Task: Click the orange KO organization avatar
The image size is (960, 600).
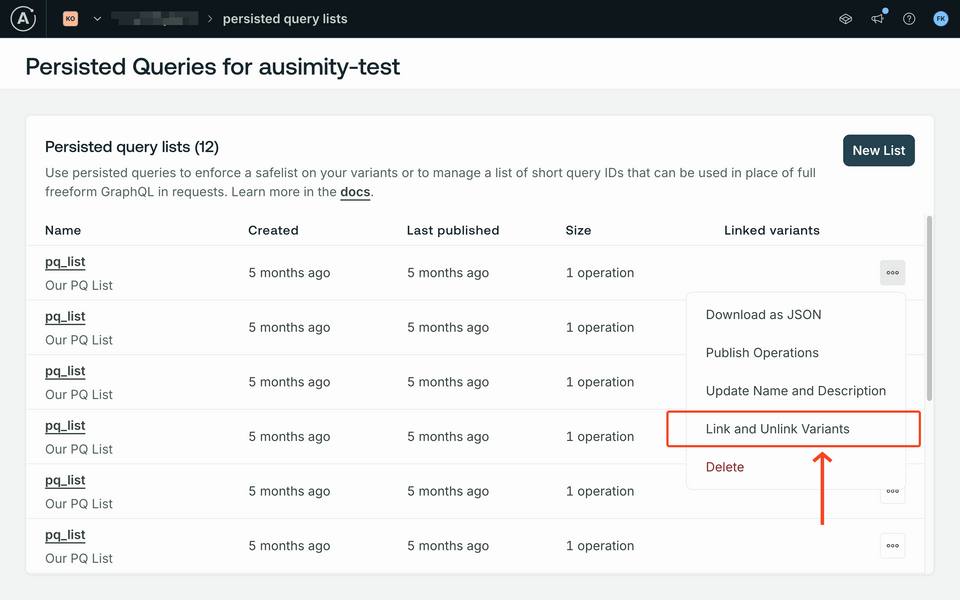Action: (70, 19)
